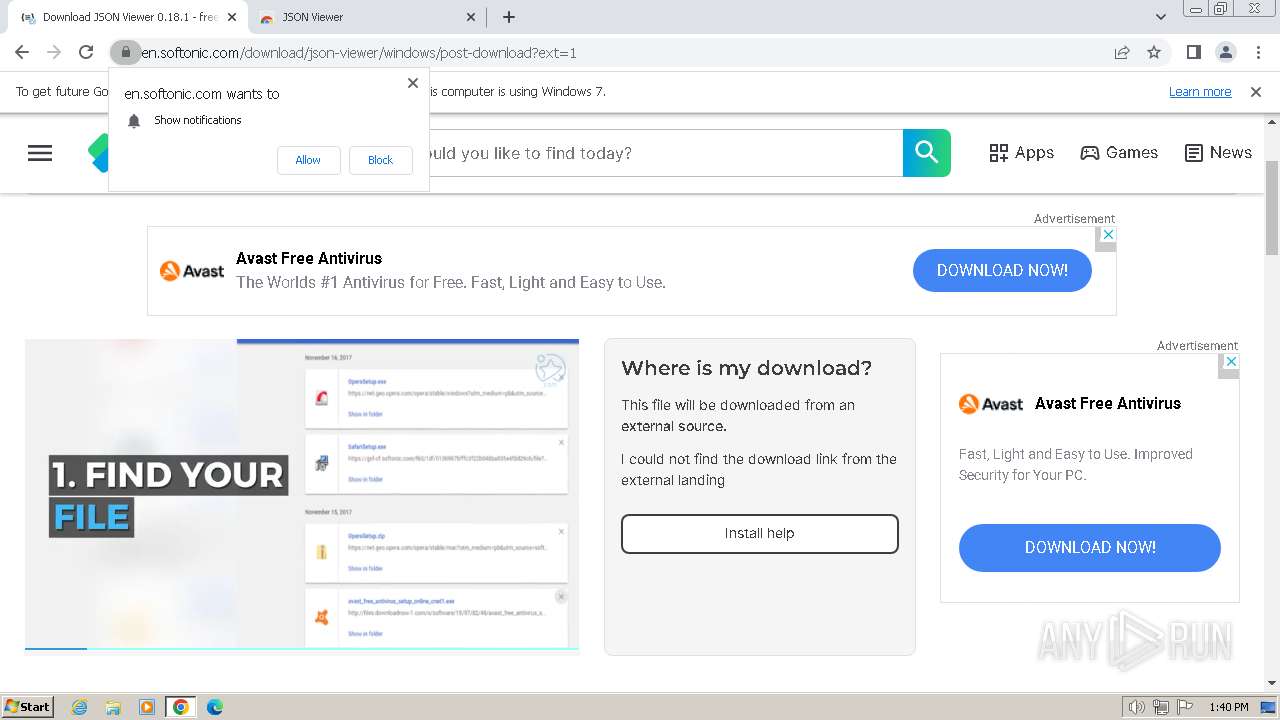Click the address bar URL
The image size is (1280, 720).
[359, 53]
